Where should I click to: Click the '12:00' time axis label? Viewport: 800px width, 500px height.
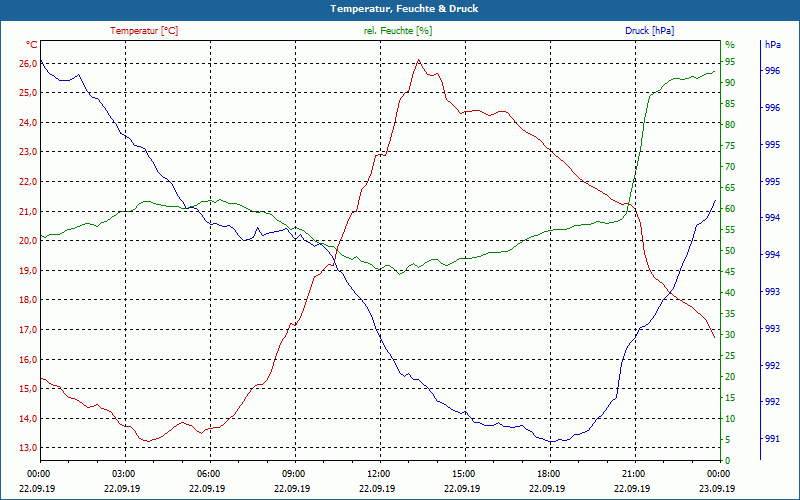point(378,474)
